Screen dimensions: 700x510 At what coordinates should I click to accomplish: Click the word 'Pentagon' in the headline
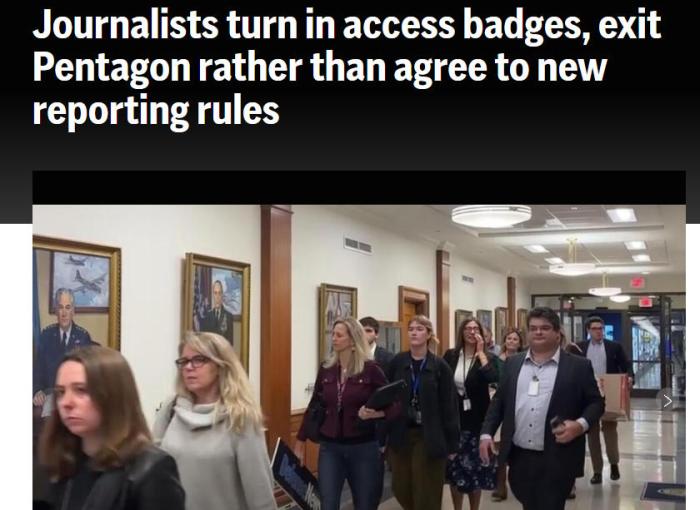point(112,68)
